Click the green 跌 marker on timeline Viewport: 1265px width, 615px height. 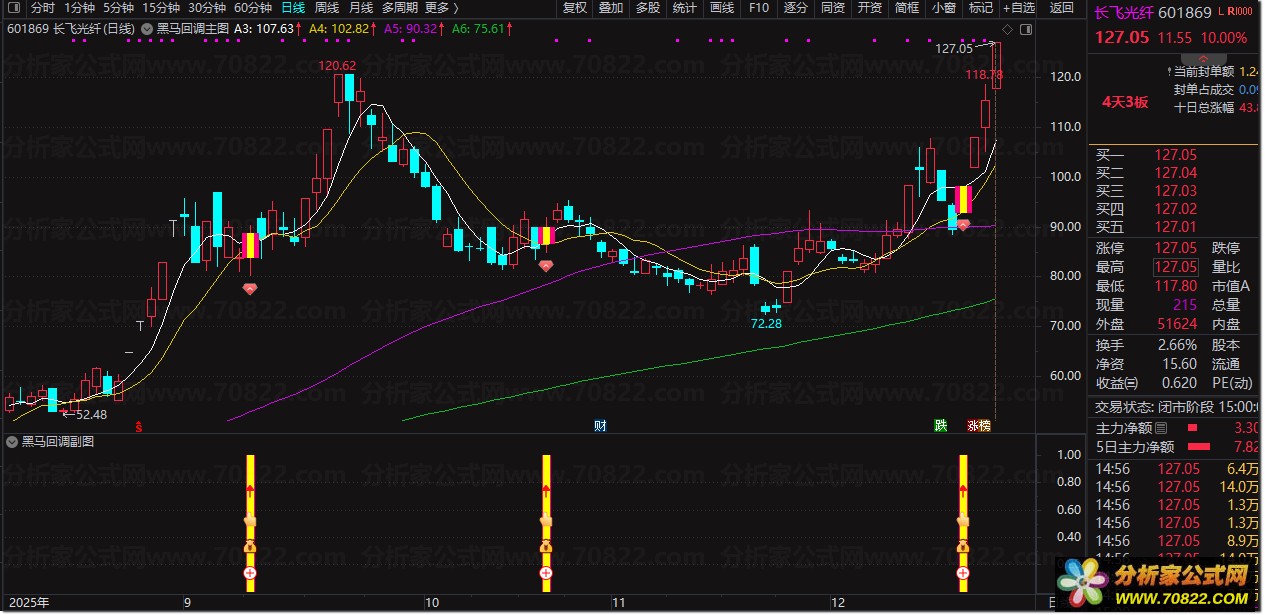(940, 425)
